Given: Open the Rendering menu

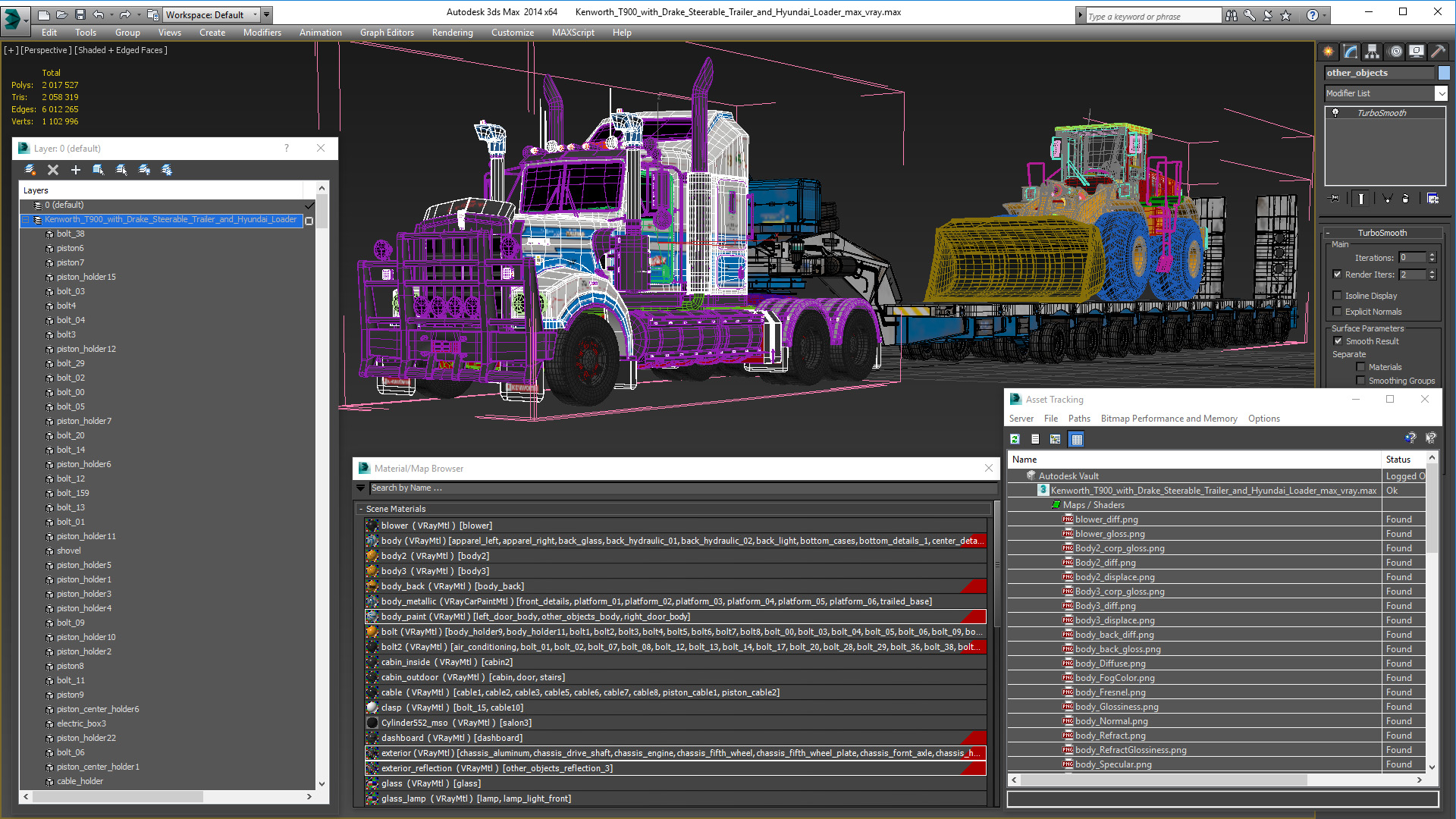Looking at the screenshot, I should tap(452, 33).
